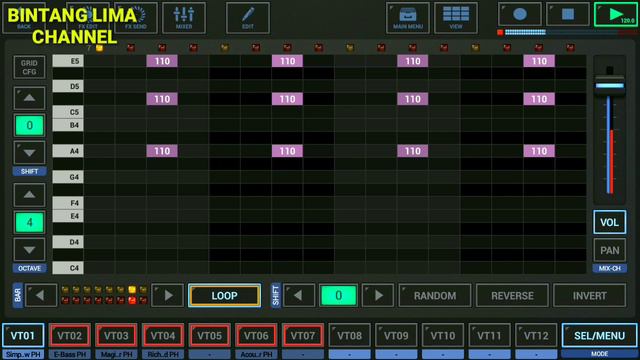Play the sequence at 120 BPM
Viewport: 640px width, 360px height.
616,14
